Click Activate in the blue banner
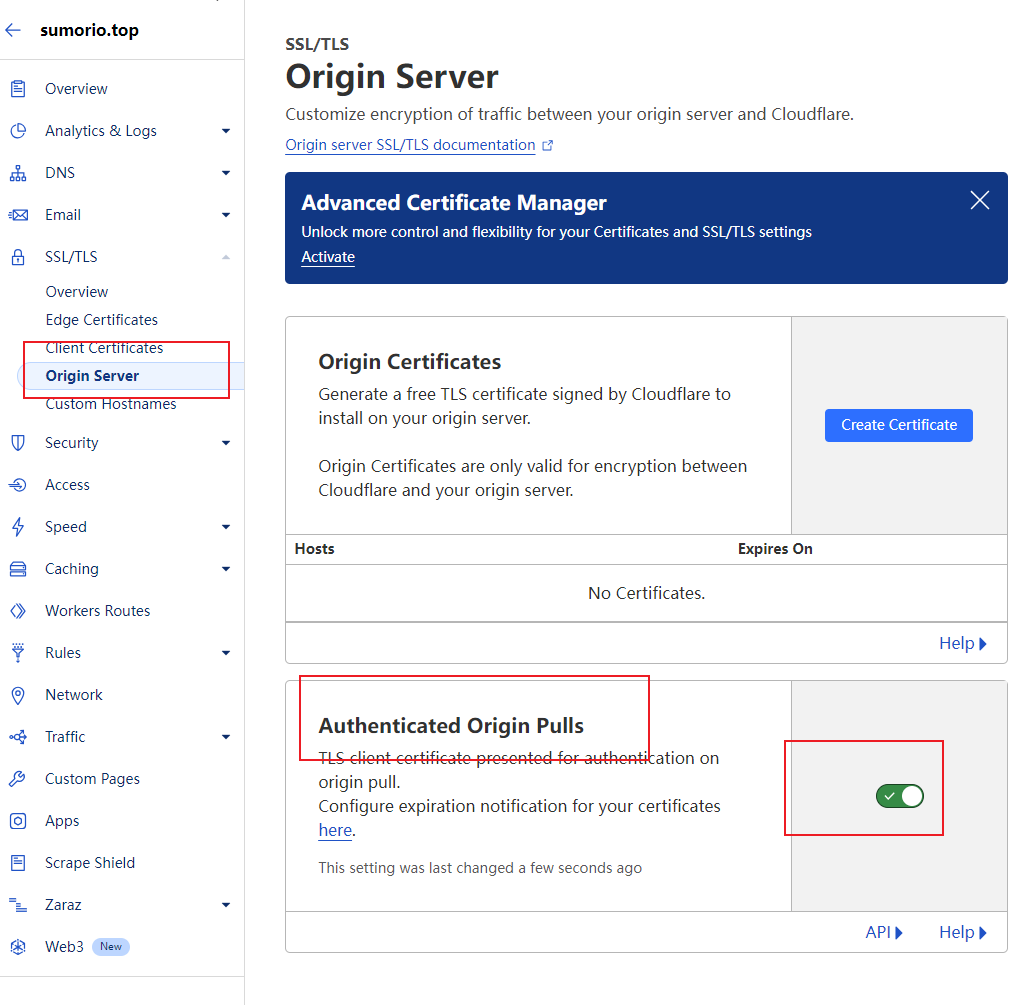 click(x=328, y=257)
